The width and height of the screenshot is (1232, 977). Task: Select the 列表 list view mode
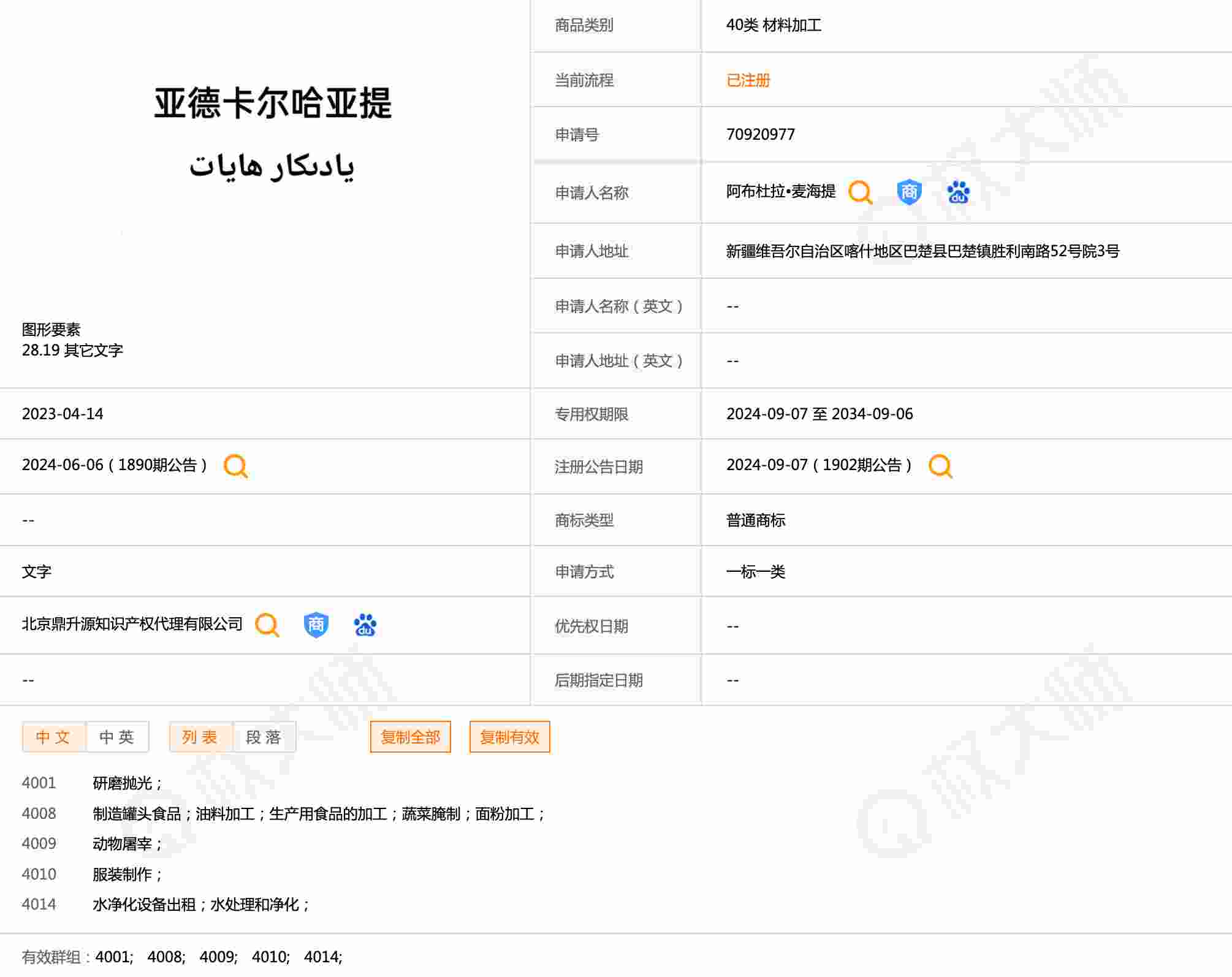coord(200,737)
